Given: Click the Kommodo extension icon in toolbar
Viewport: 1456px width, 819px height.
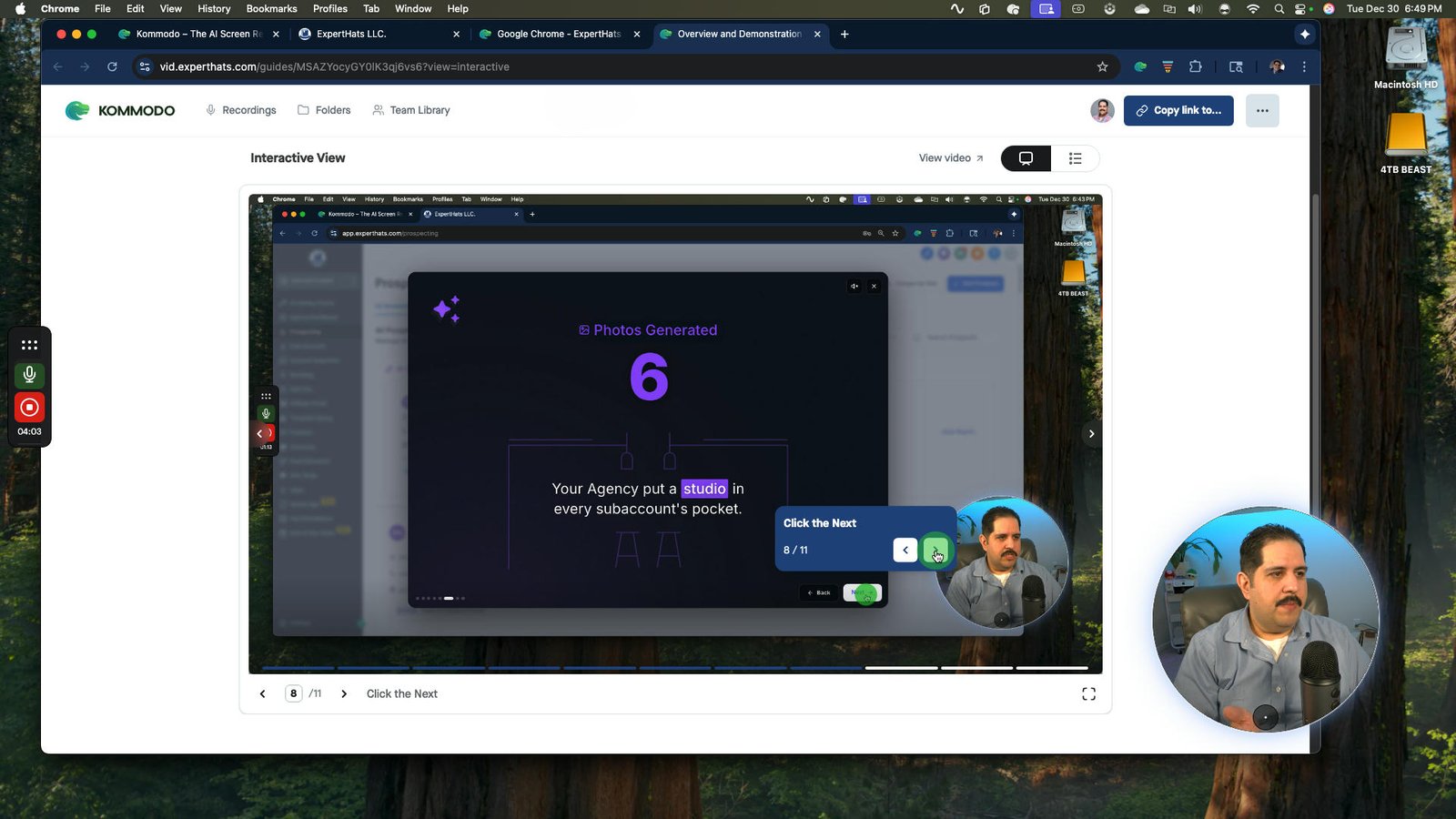Looking at the screenshot, I should click(x=1140, y=66).
